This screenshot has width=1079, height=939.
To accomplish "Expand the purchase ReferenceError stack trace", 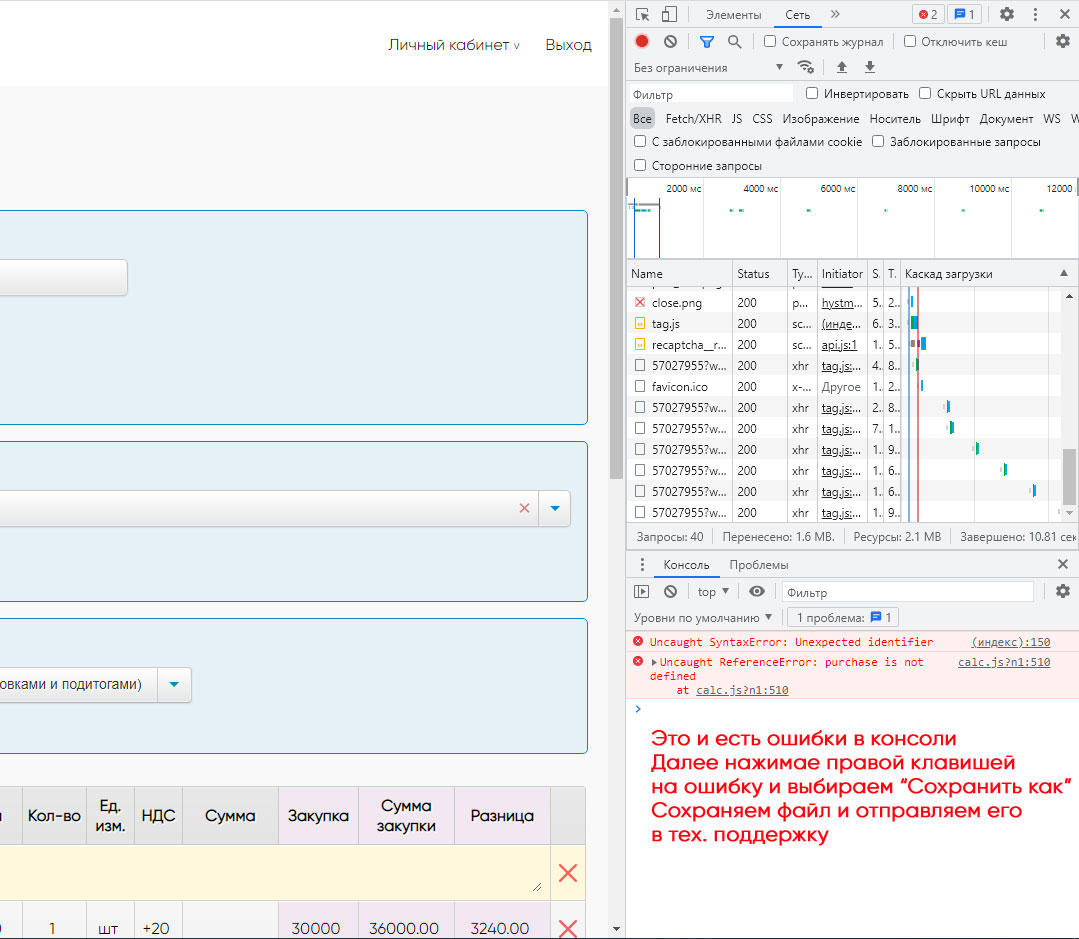I will (654, 662).
